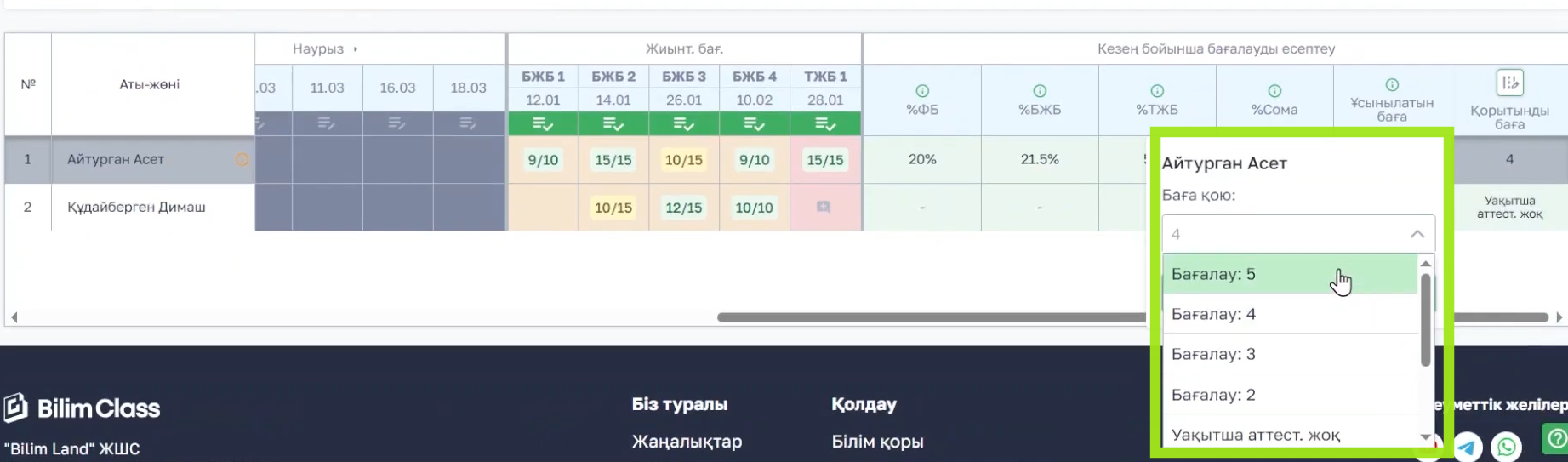Image resolution: width=1568 pixels, height=462 pixels.
Task: Open the Telegram social link
Action: coord(1467,446)
